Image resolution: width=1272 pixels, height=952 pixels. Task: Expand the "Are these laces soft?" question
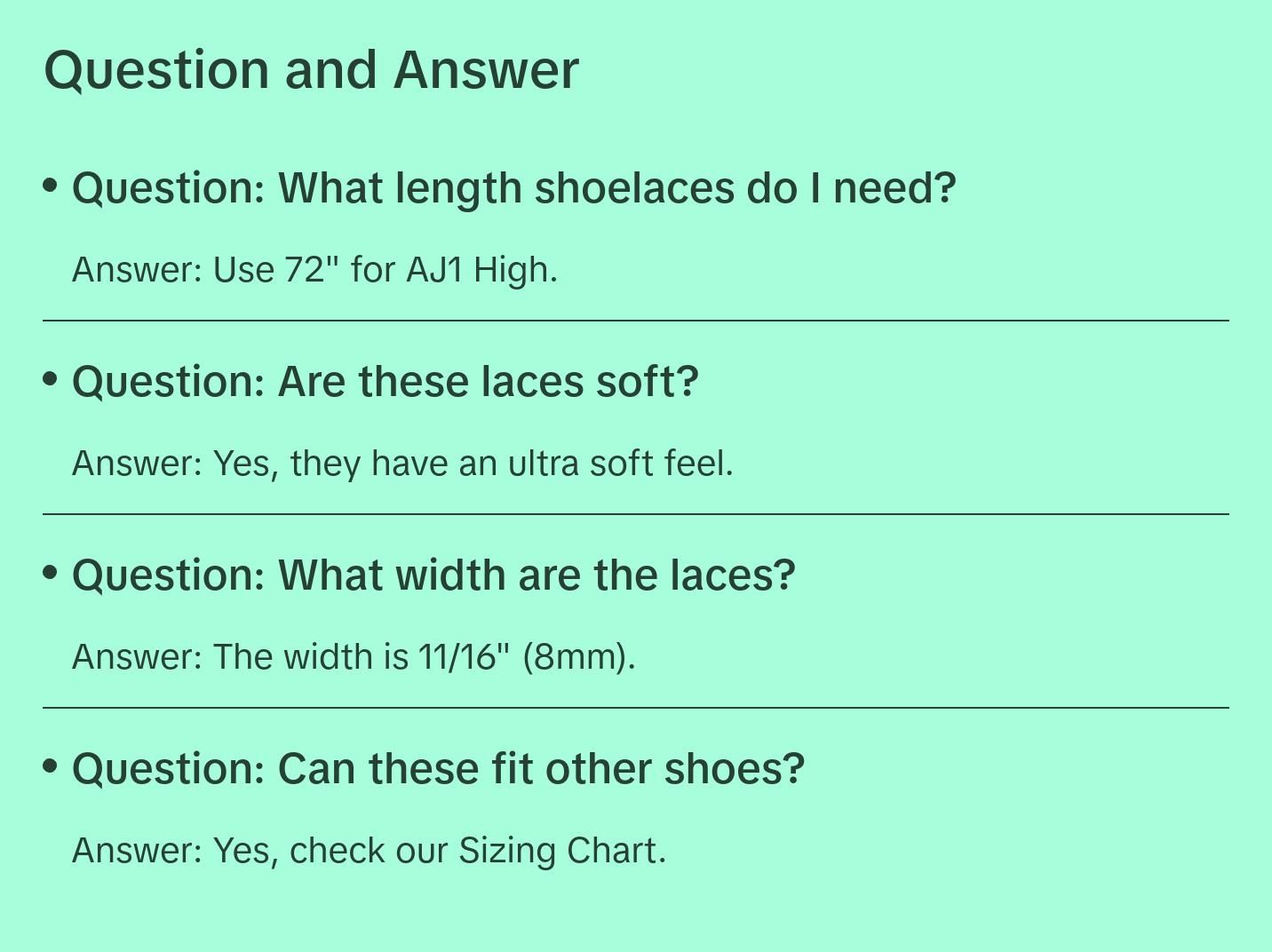point(386,382)
